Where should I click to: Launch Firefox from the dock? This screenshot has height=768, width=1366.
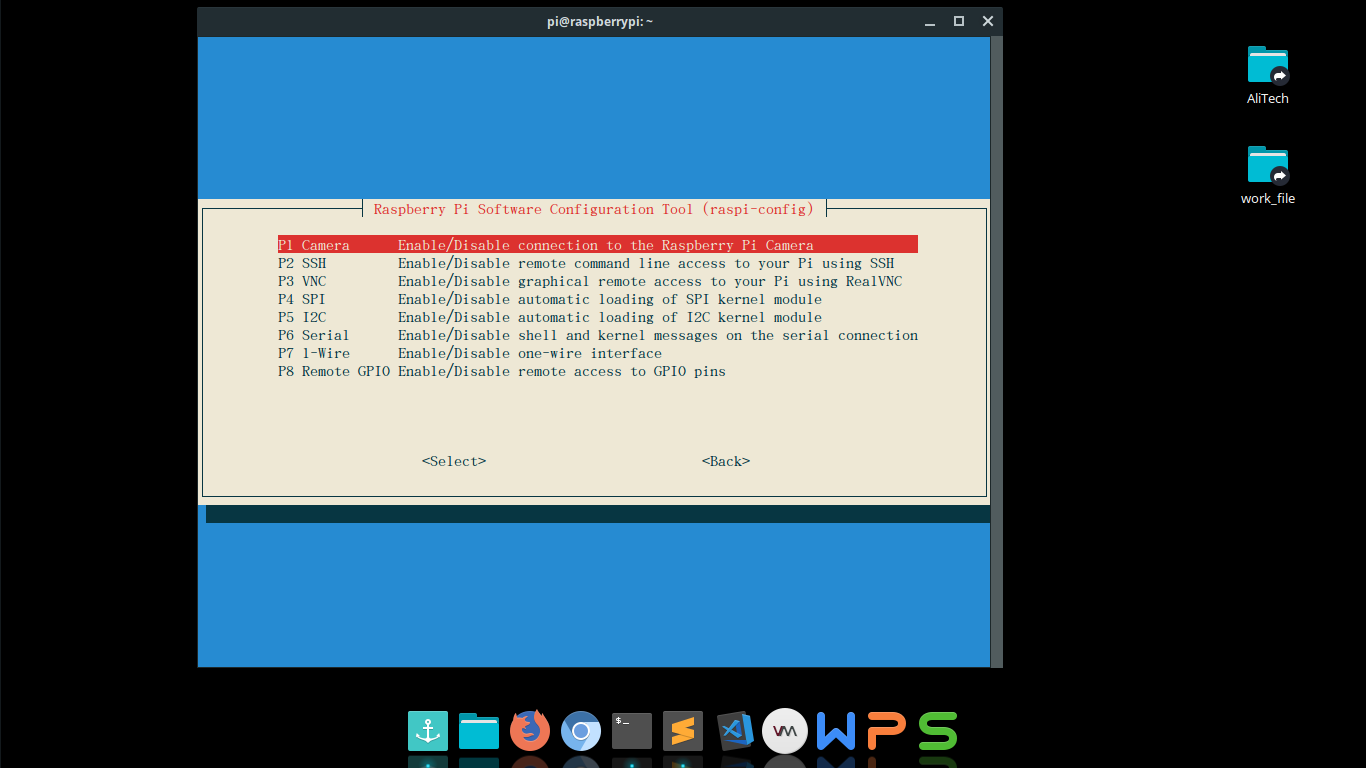click(530, 731)
